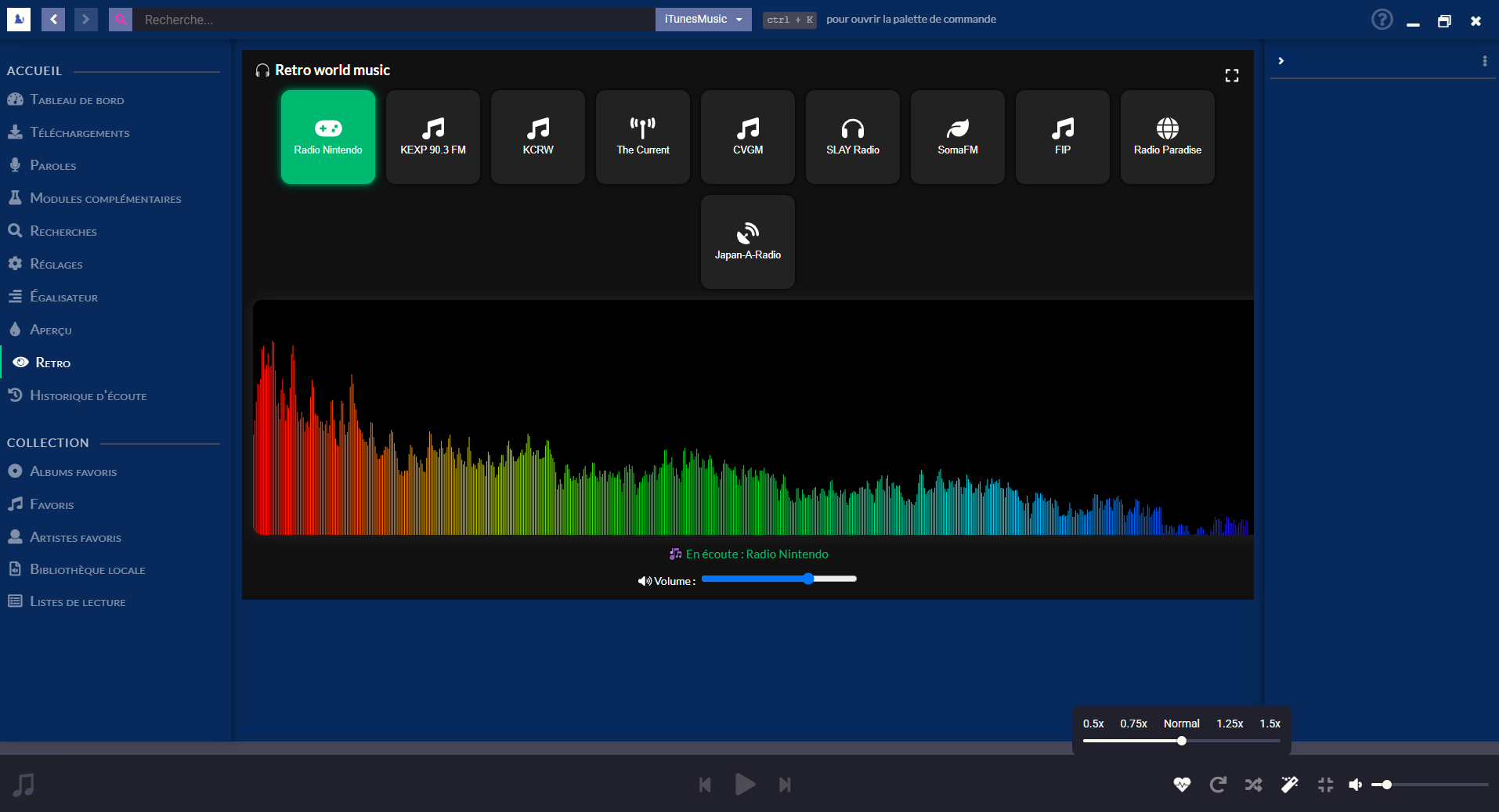
Task: Choose the SLAY Radio station
Action: click(x=853, y=137)
